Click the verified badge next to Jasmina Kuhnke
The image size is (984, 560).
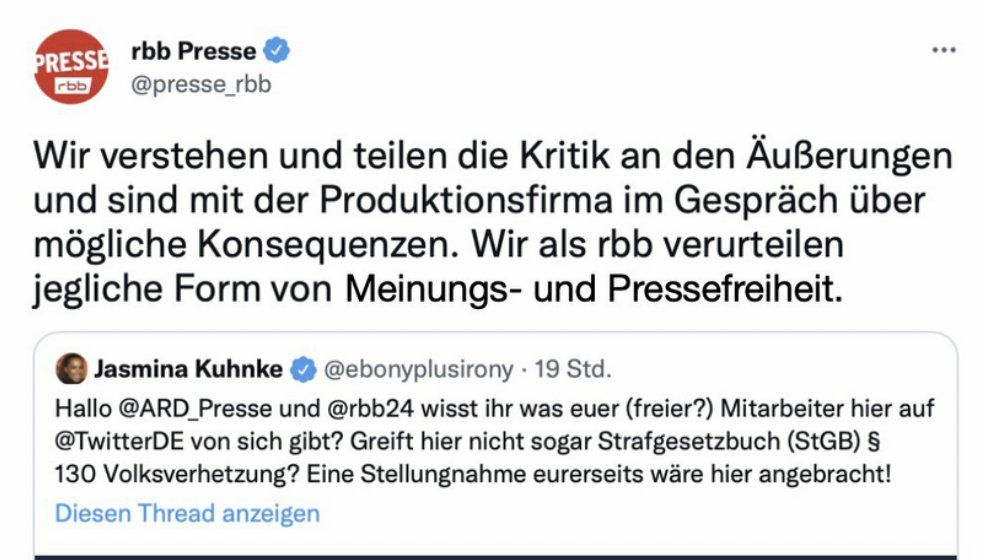tap(302, 370)
